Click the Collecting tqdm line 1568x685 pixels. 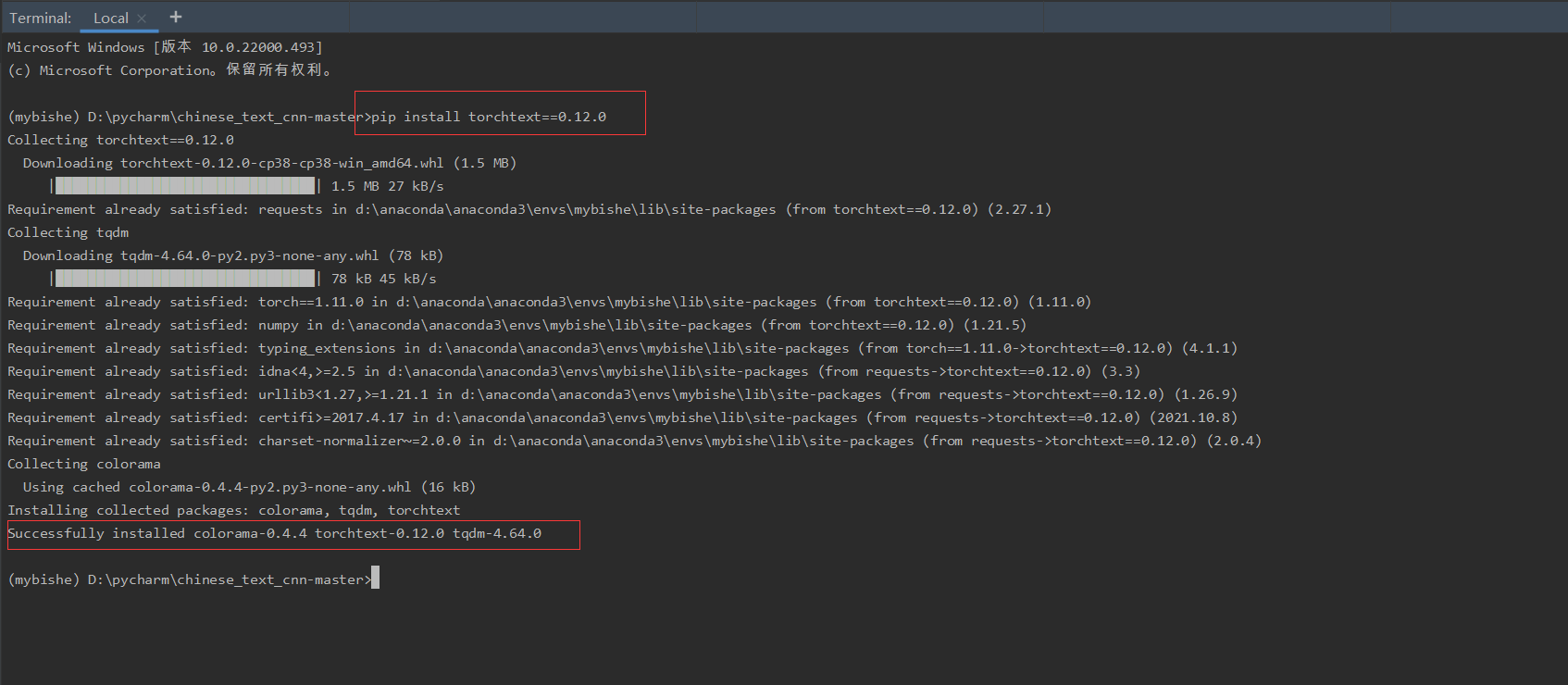click(x=68, y=232)
